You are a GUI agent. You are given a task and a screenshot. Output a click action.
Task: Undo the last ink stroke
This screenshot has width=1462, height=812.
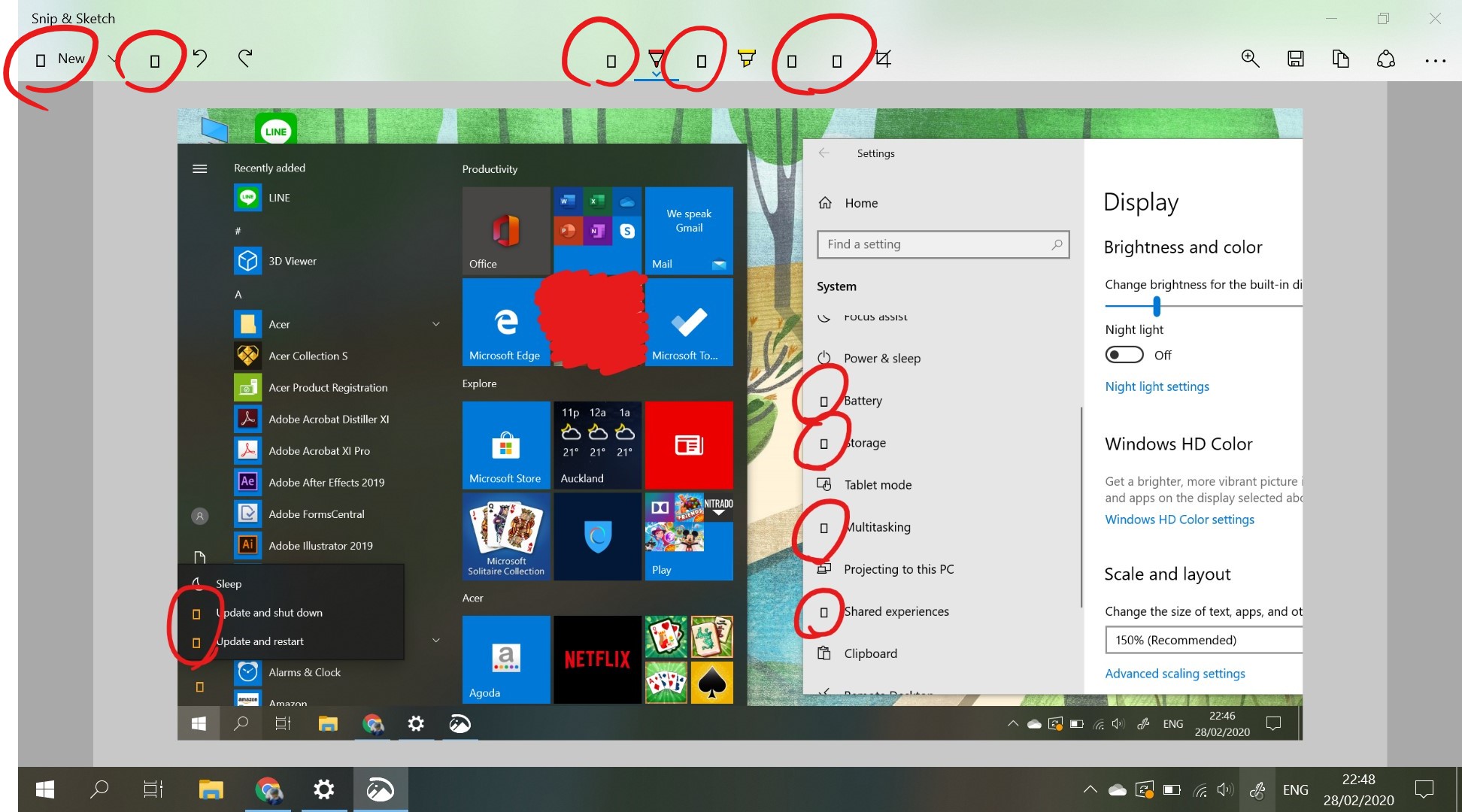click(x=200, y=59)
